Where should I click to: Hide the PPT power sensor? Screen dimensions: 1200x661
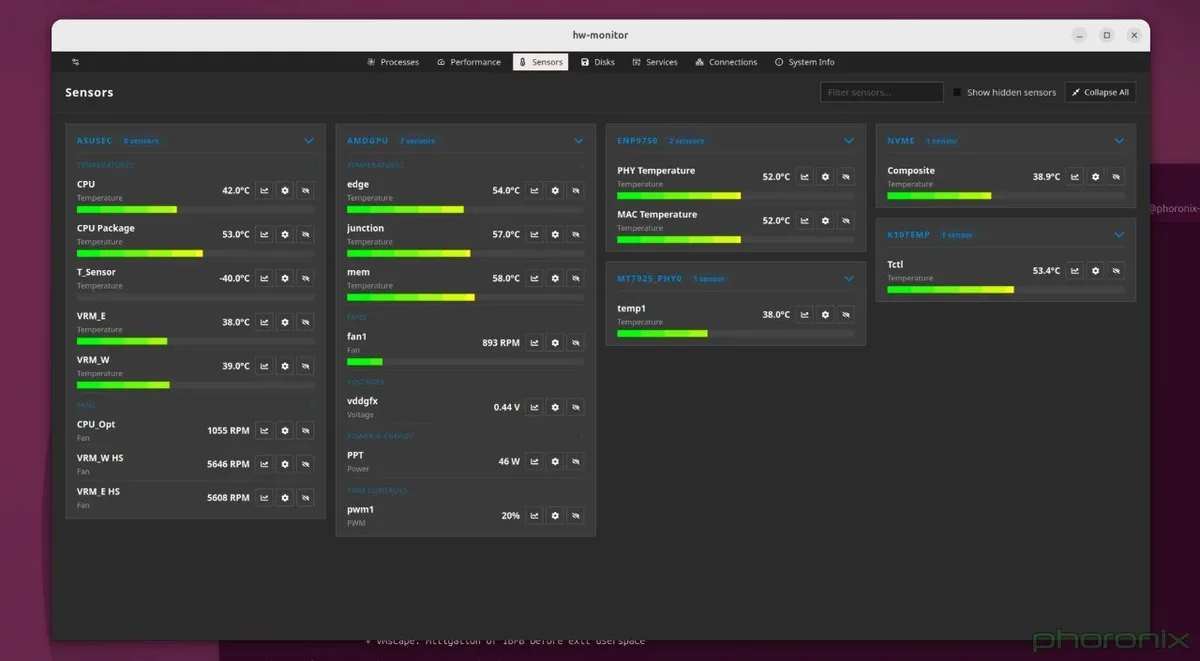click(576, 461)
